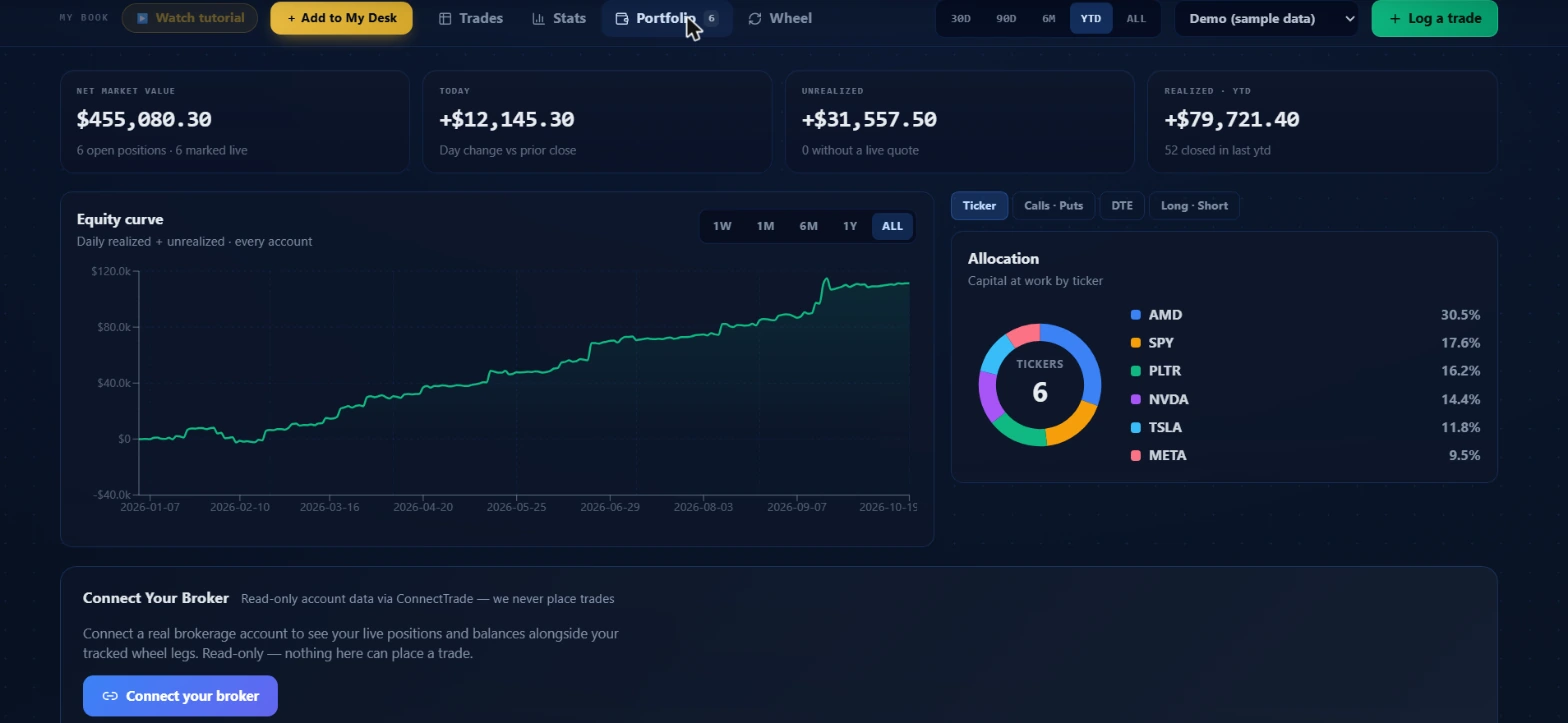The height and width of the screenshot is (723, 1568).
Task: Click the META pink color swatch
Action: click(x=1135, y=455)
